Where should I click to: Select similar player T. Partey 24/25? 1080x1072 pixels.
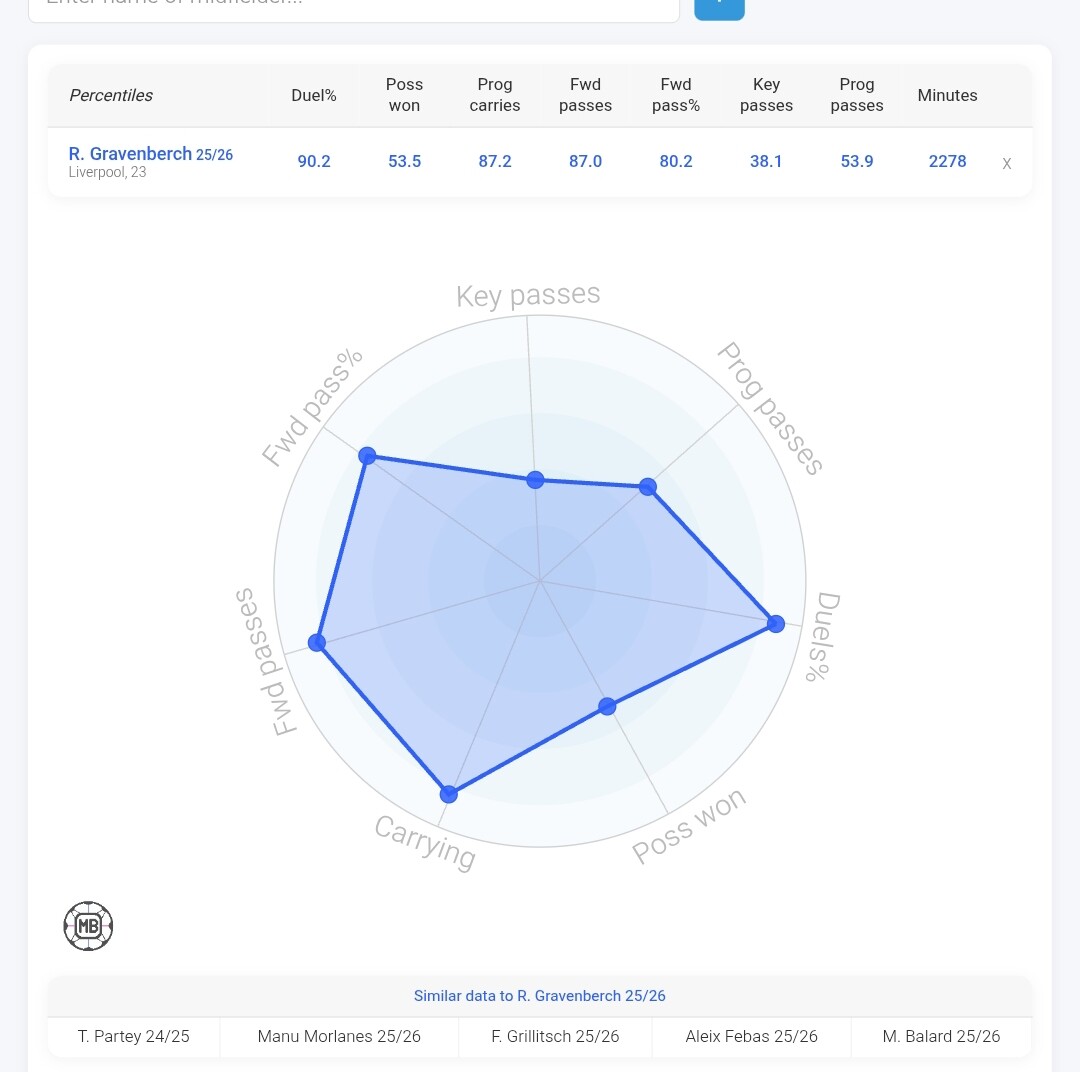(134, 1036)
